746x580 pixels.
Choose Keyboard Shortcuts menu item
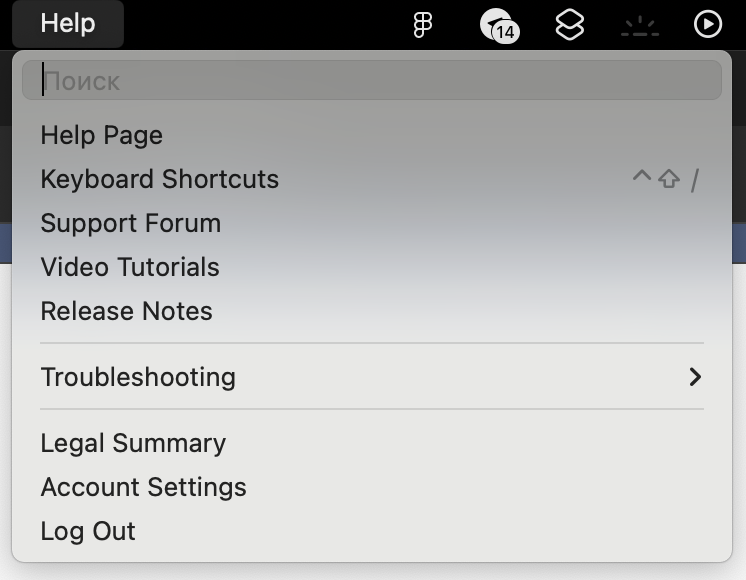[x=372, y=179]
